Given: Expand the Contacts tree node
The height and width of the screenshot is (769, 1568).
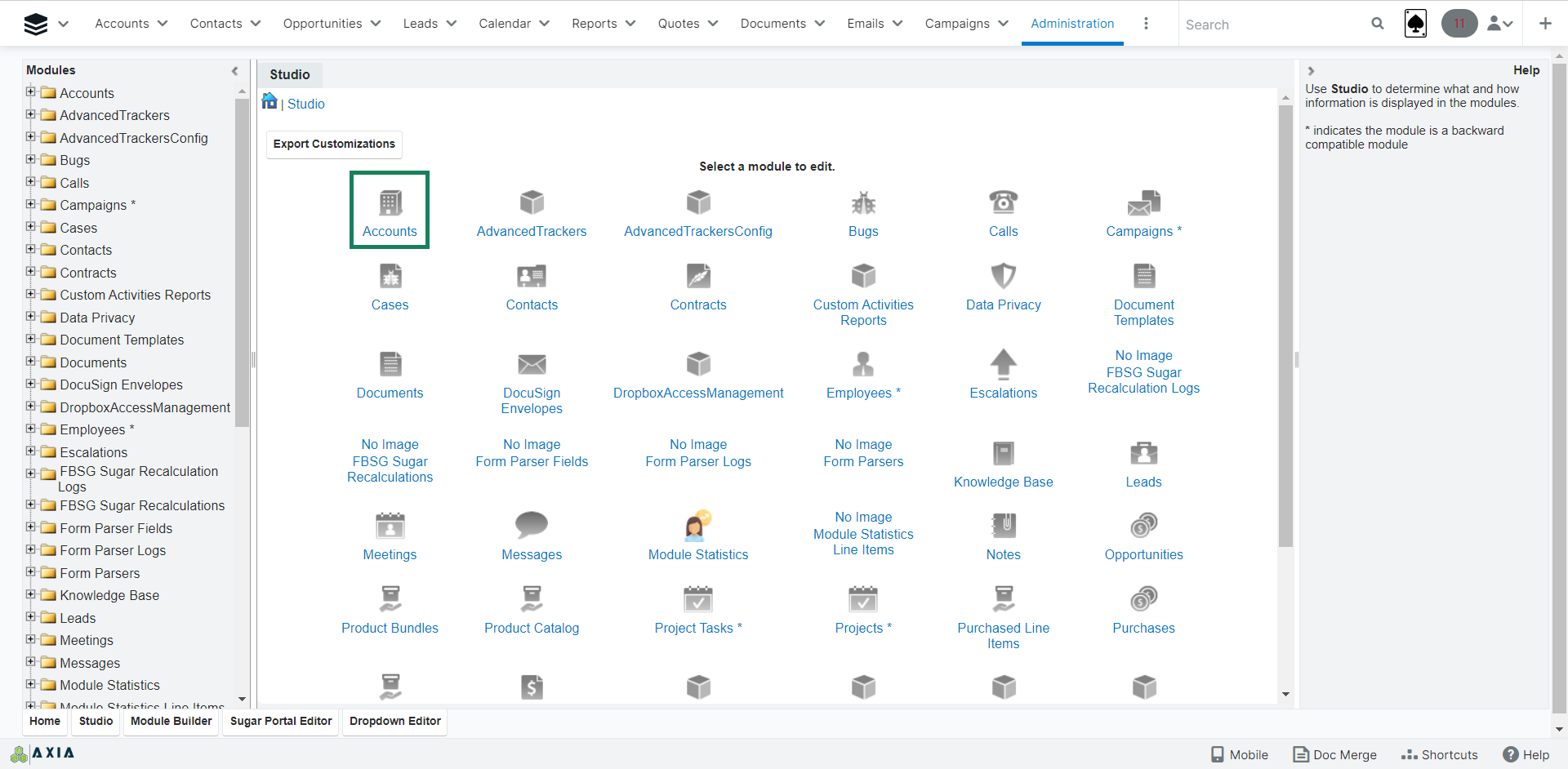Looking at the screenshot, I should pyautogui.click(x=31, y=249).
